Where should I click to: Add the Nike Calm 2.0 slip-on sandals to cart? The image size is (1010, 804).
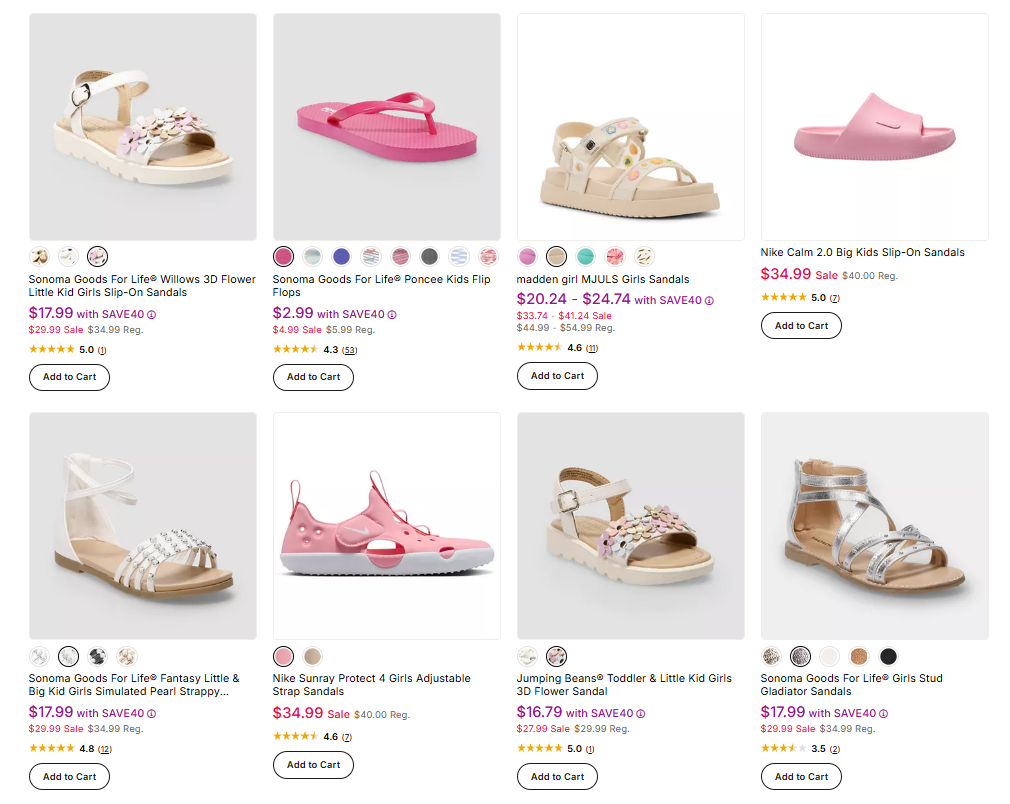click(800, 325)
